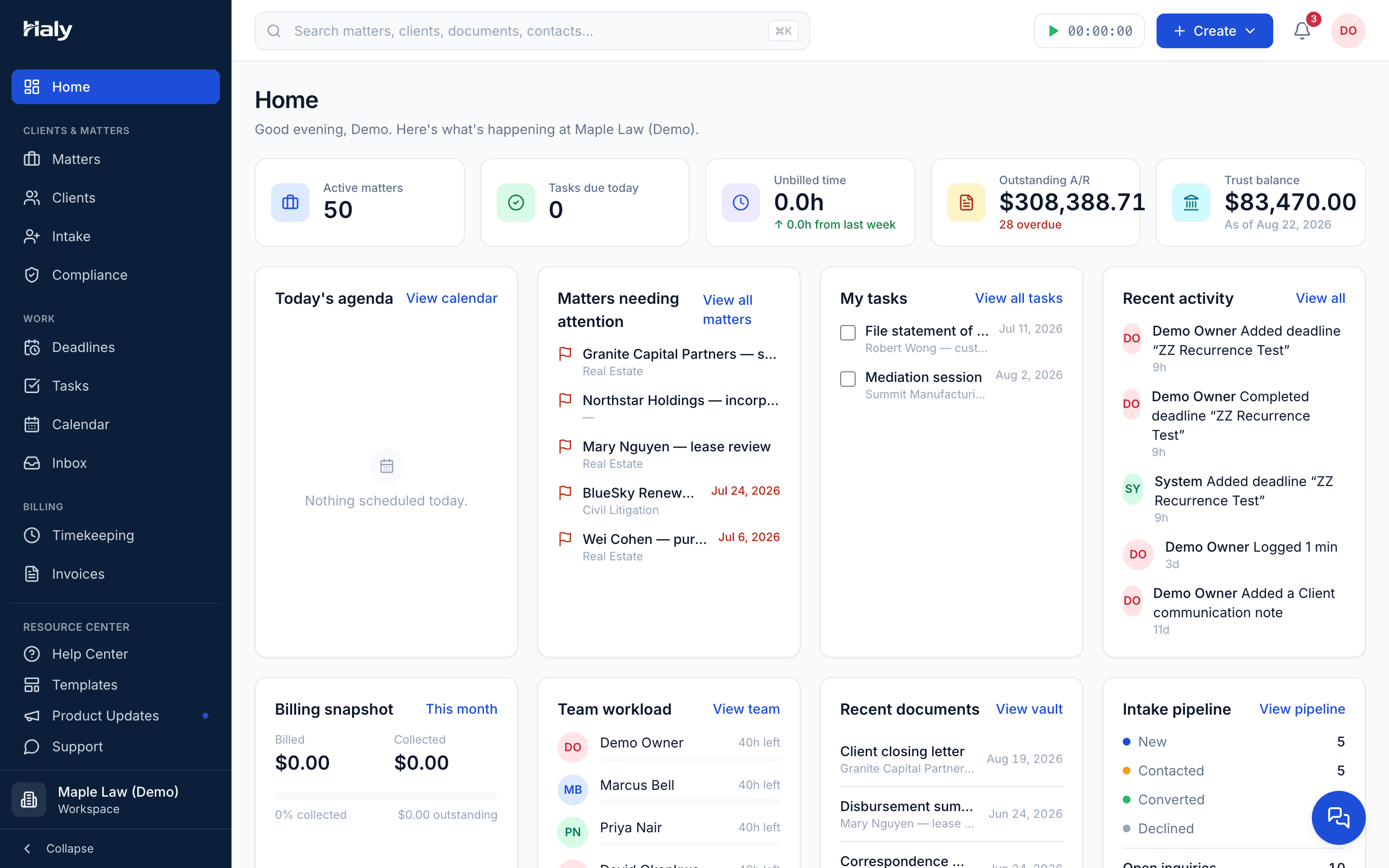Click the Help Center question mark icon
This screenshot has height=868, width=1389.
point(32,654)
